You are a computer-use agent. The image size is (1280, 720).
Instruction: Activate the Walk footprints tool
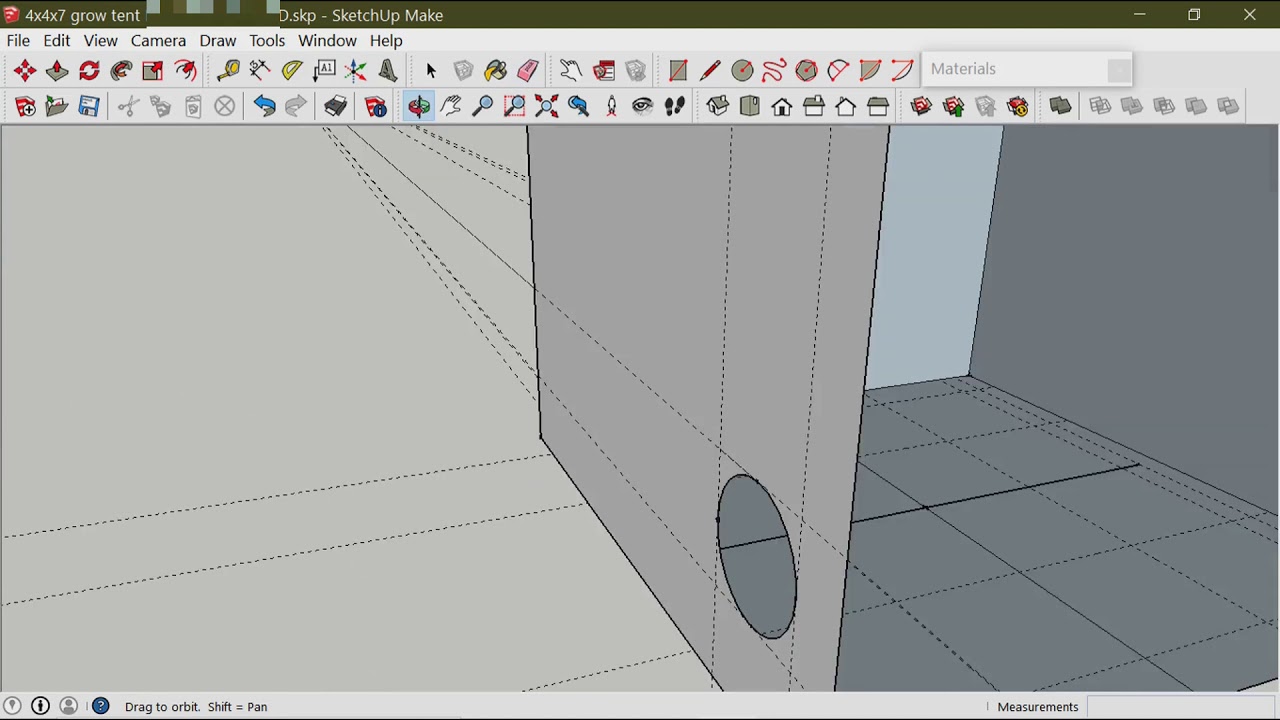tap(675, 106)
